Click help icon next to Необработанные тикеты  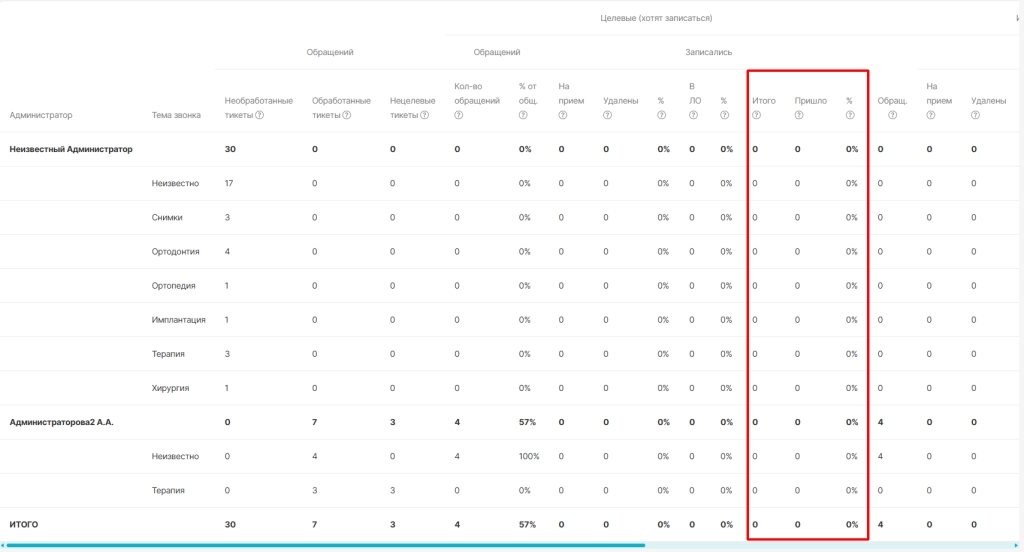pyautogui.click(x=260, y=115)
